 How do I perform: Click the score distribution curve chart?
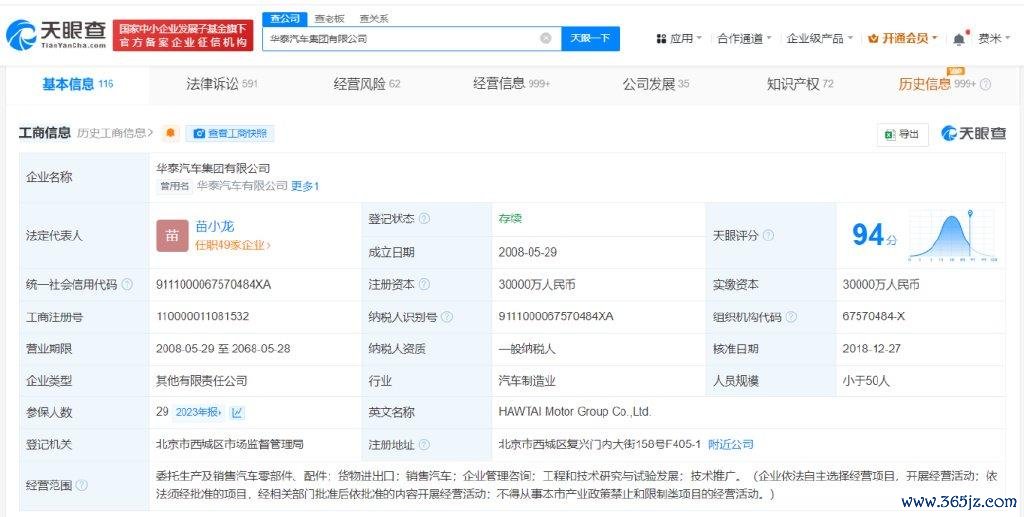952,236
